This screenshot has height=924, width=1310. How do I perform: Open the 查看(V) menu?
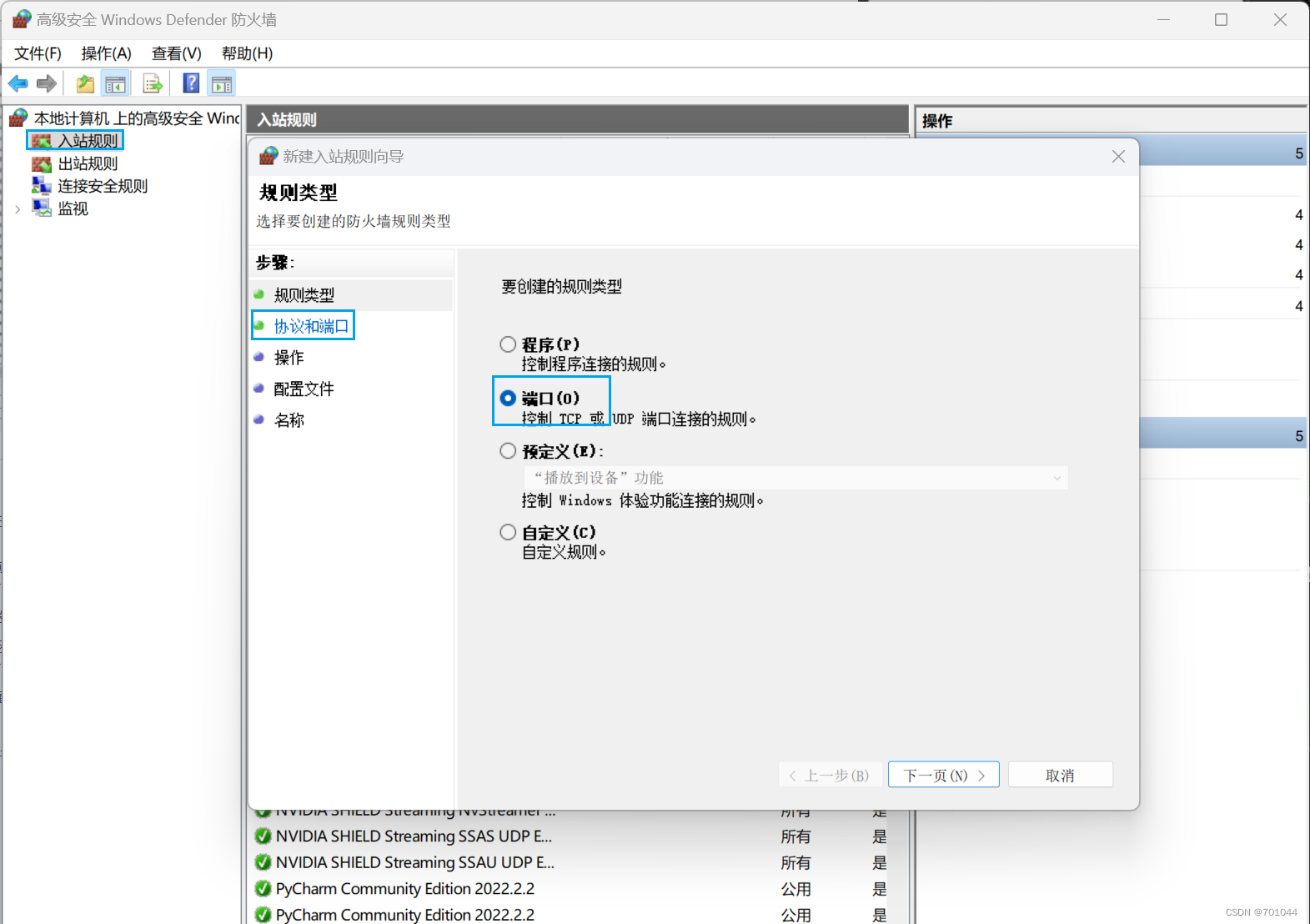point(177,53)
